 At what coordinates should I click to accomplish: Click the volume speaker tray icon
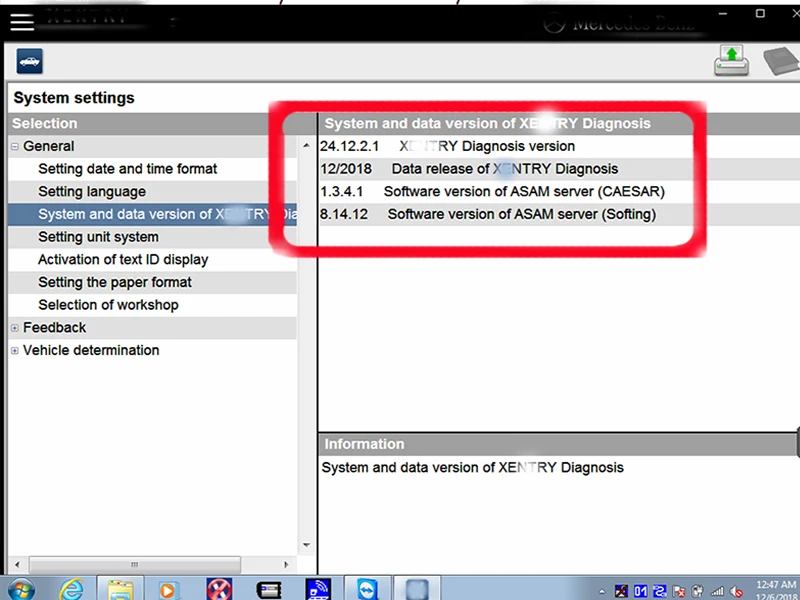tap(736, 591)
